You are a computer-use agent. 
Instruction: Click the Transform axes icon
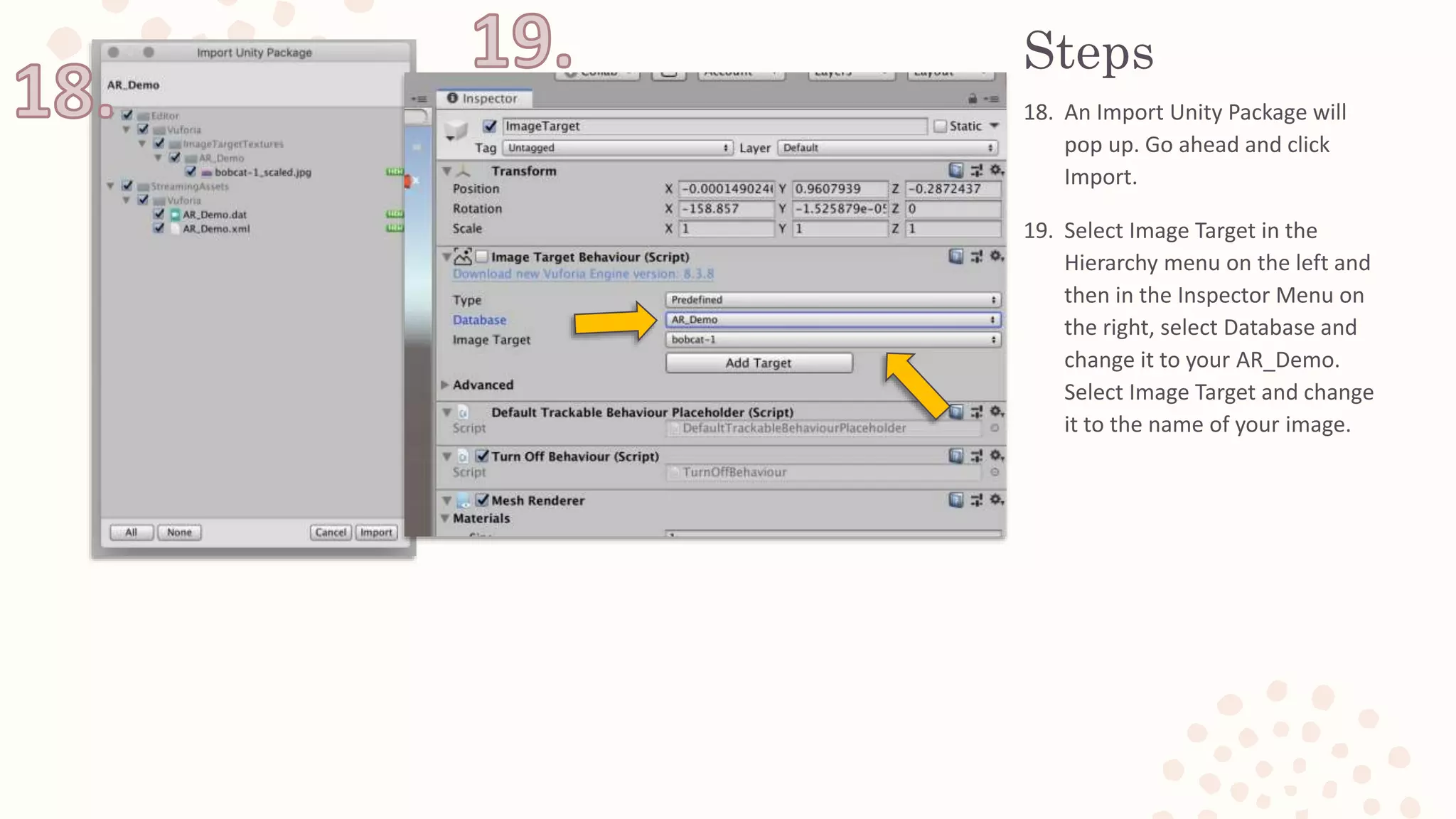pos(464,171)
